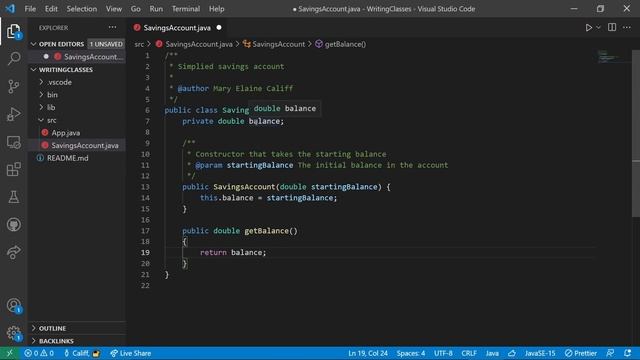Open the feedback icon in status bar
This screenshot has height=360, width=640.
pyautogui.click(x=610, y=353)
